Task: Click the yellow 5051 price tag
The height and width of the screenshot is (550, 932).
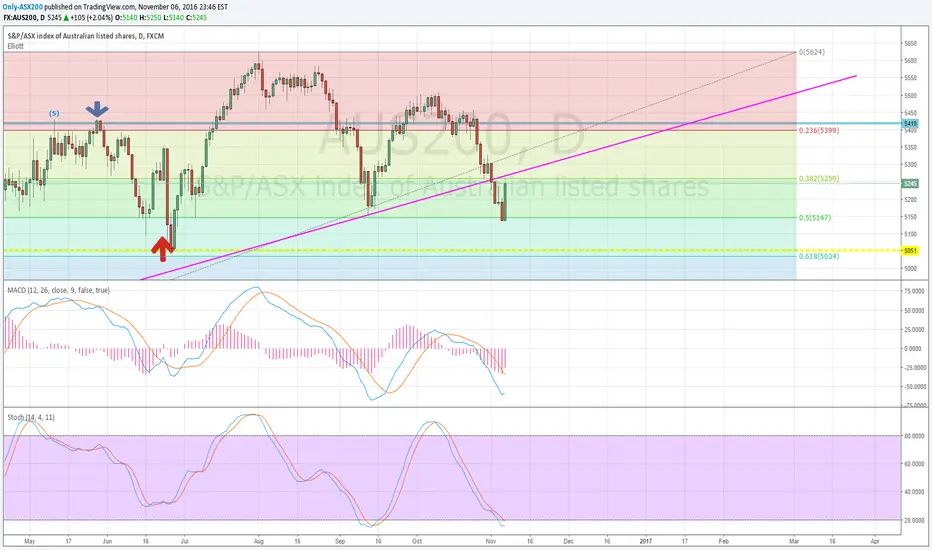Action: click(910, 251)
